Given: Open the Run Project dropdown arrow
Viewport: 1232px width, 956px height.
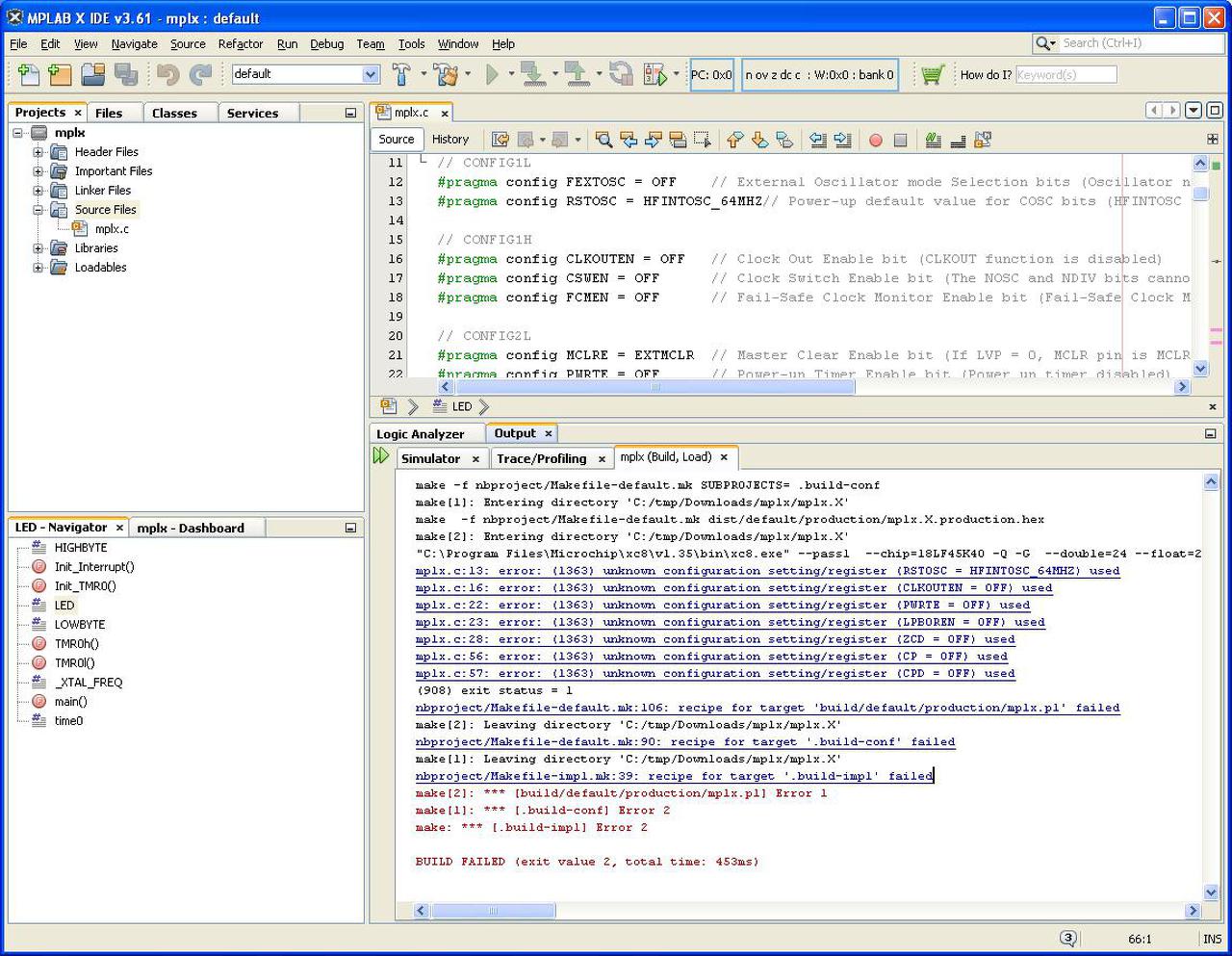Looking at the screenshot, I should [511, 74].
